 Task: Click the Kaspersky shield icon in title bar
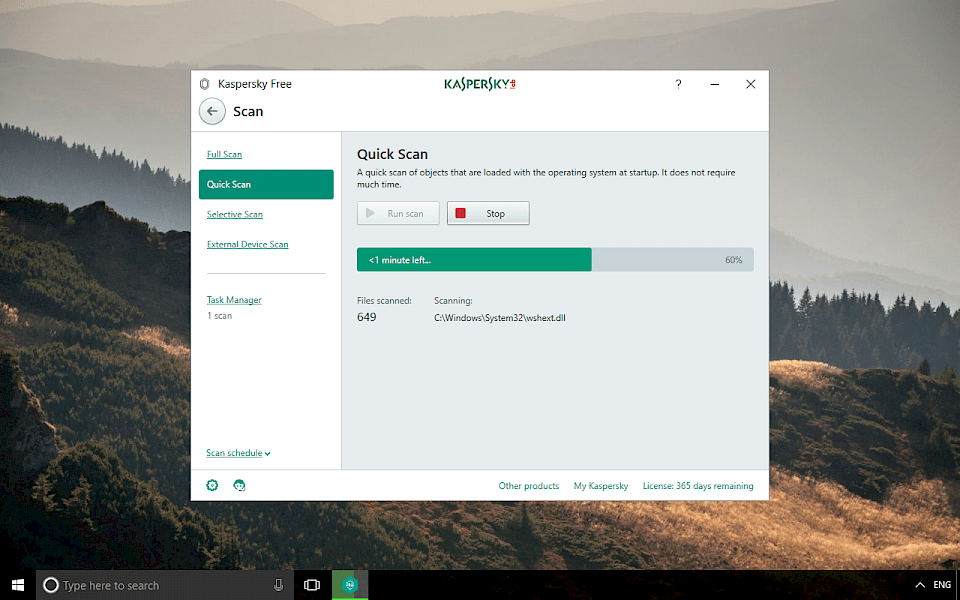pyautogui.click(x=204, y=84)
